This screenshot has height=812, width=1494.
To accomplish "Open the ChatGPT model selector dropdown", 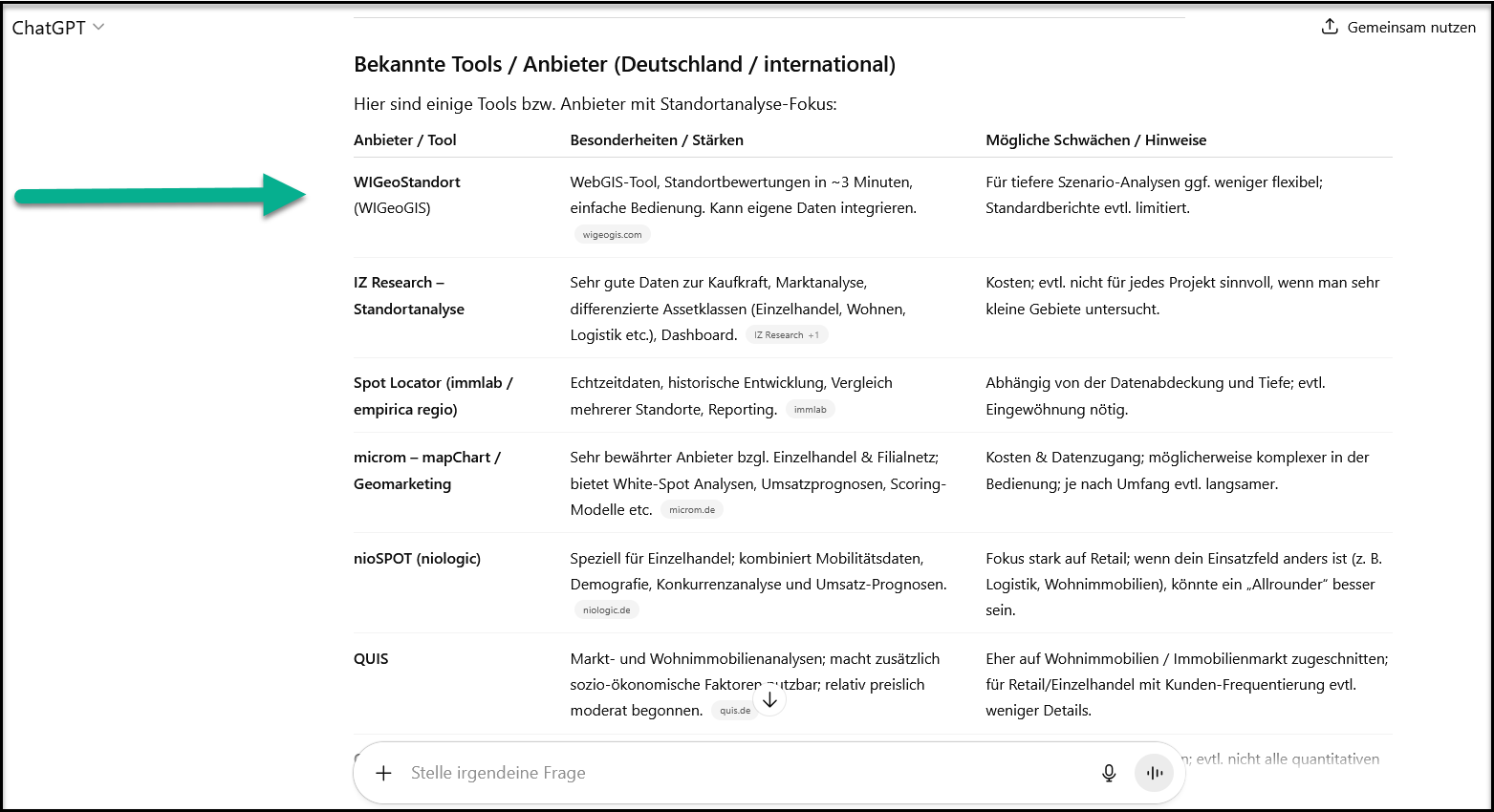I will pos(57,28).
